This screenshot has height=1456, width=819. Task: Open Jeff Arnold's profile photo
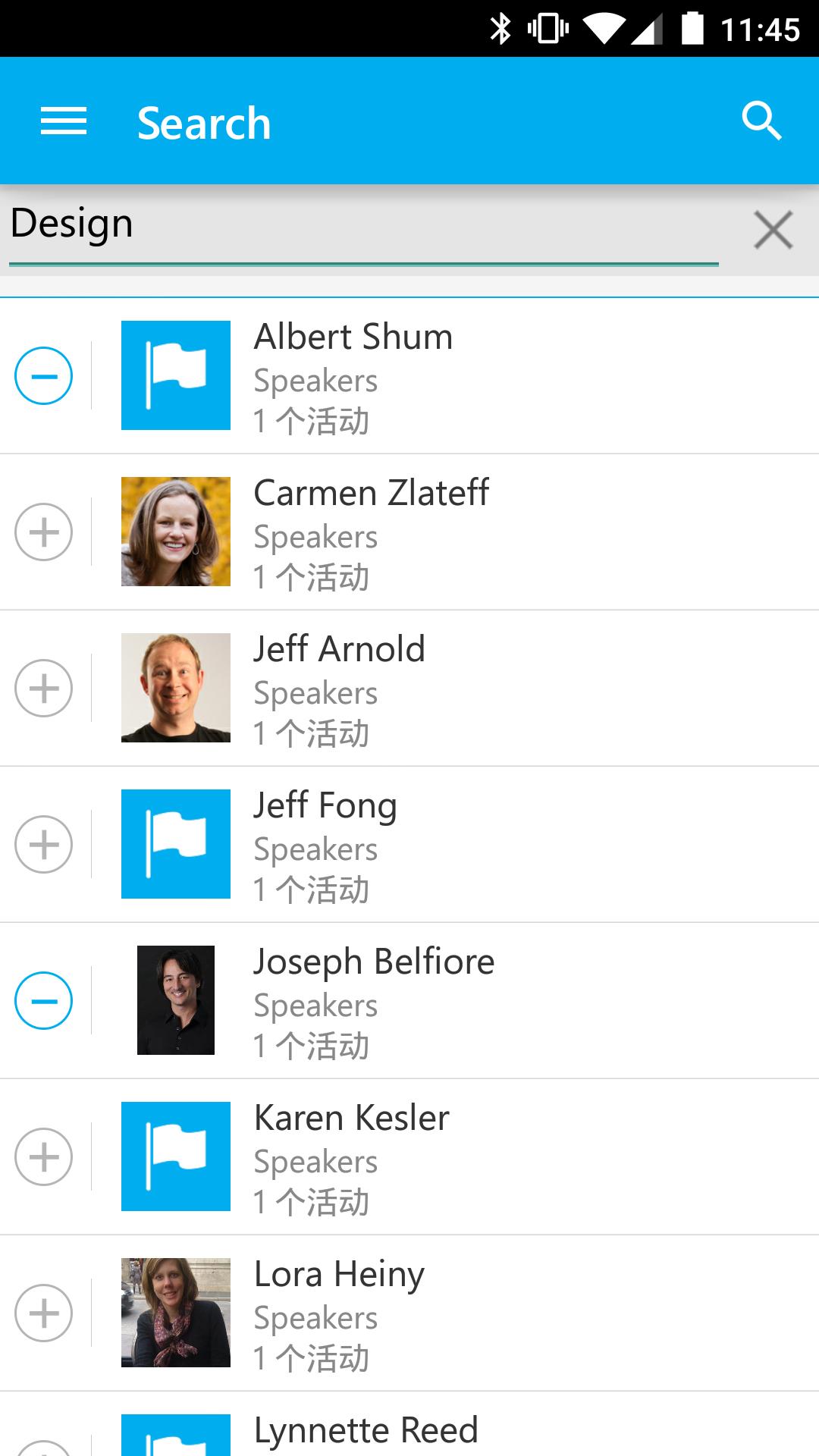(x=176, y=688)
